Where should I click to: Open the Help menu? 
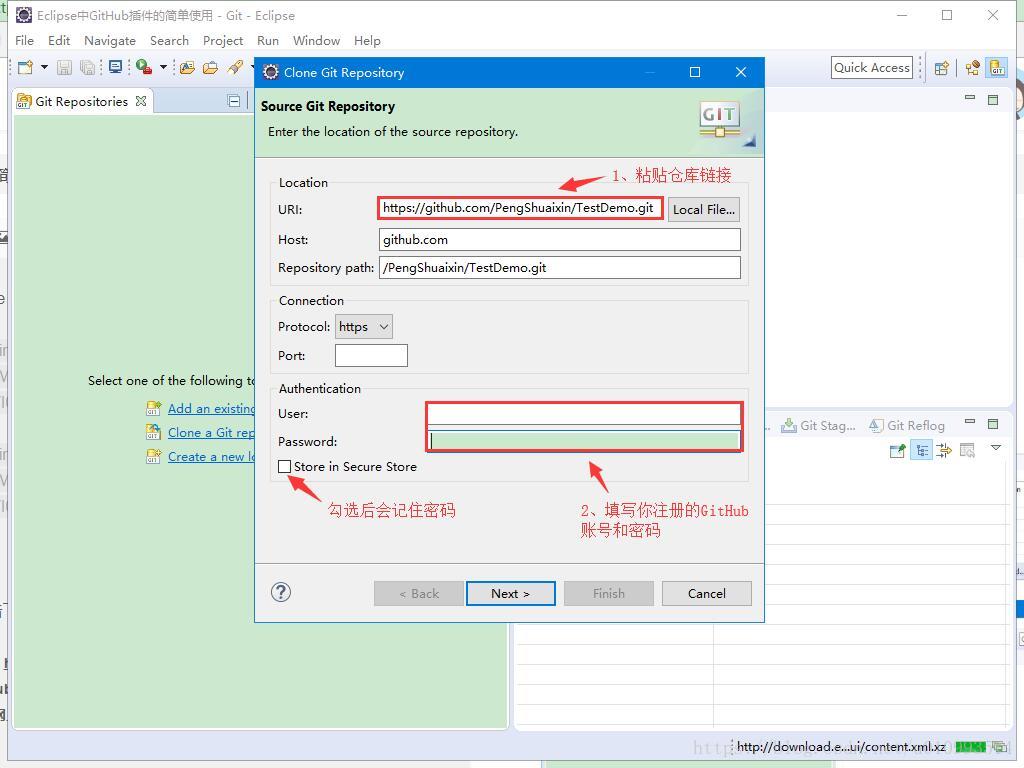pos(367,40)
